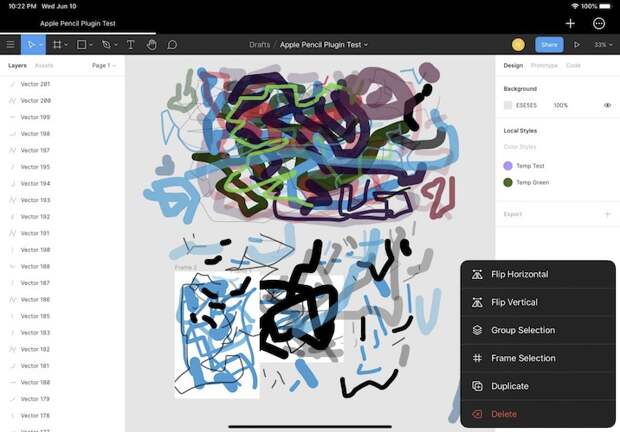This screenshot has height=432, width=620.
Task: Choose Duplicate from context menu
Action: click(538, 386)
